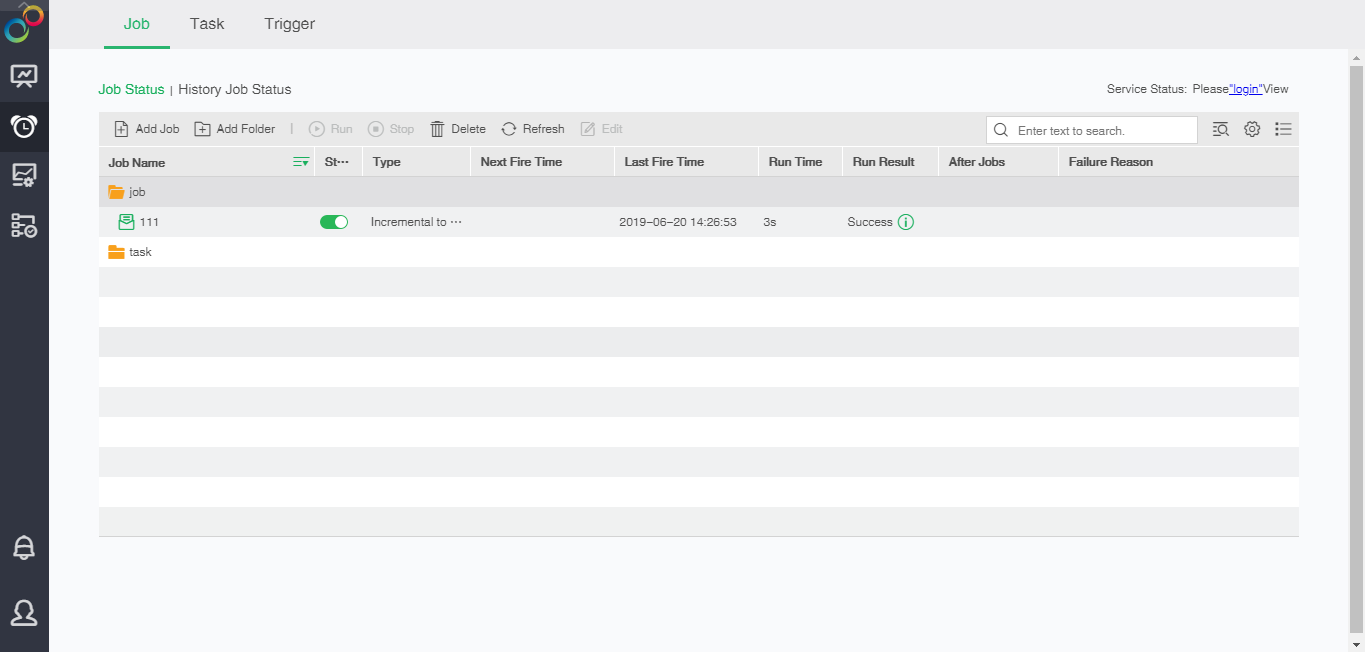Click the task folder icon
This screenshot has width=1365, height=652.
click(x=116, y=252)
